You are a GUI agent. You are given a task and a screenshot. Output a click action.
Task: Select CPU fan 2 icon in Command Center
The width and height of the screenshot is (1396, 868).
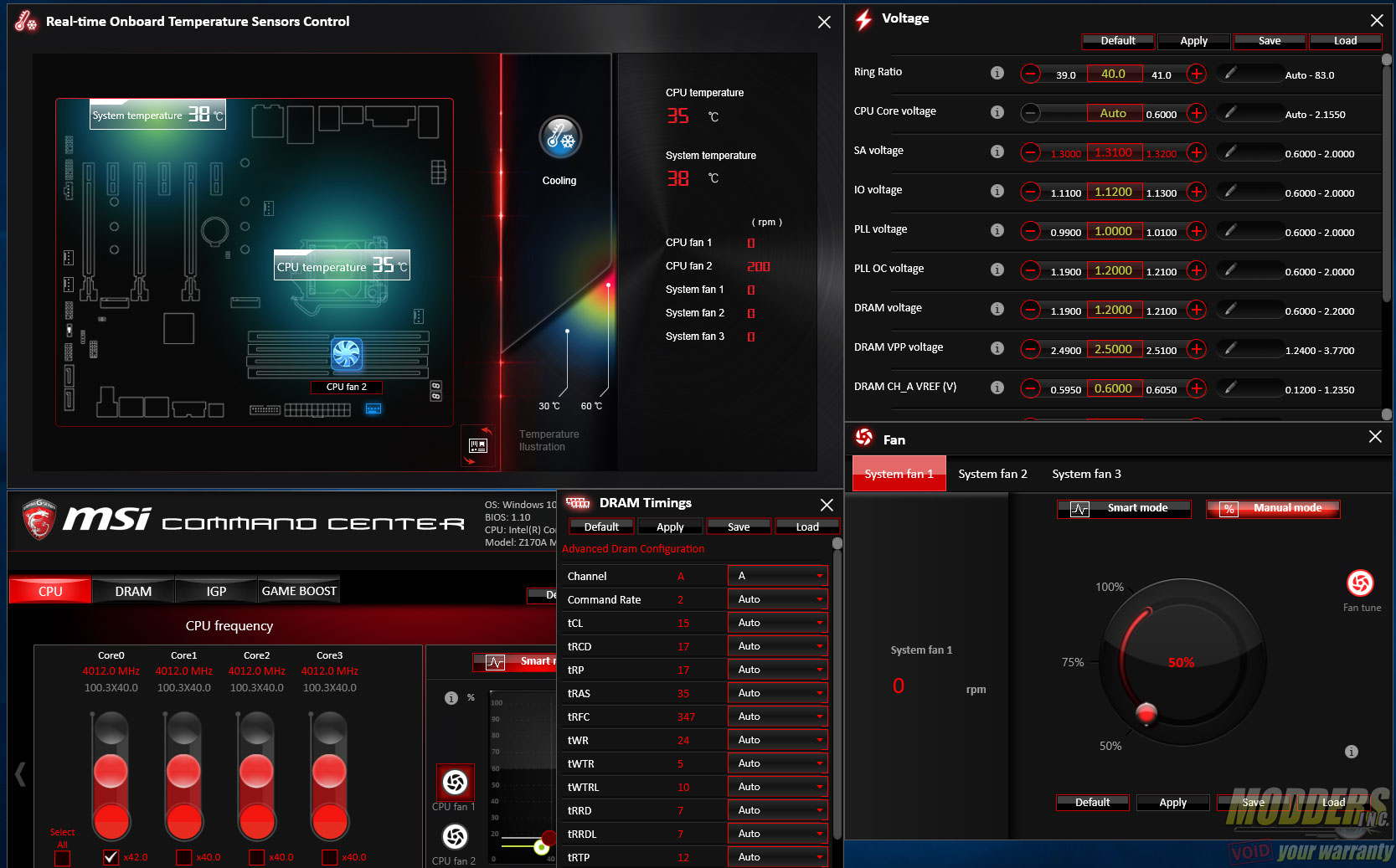[455, 836]
